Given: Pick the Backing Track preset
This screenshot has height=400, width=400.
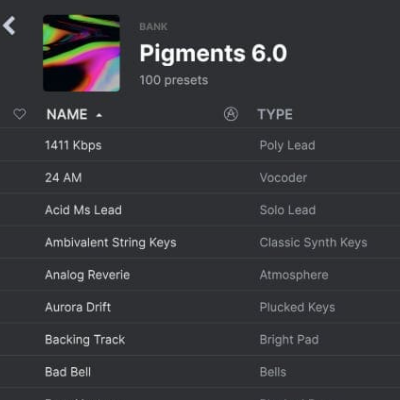Looking at the screenshot, I should 200,339.
